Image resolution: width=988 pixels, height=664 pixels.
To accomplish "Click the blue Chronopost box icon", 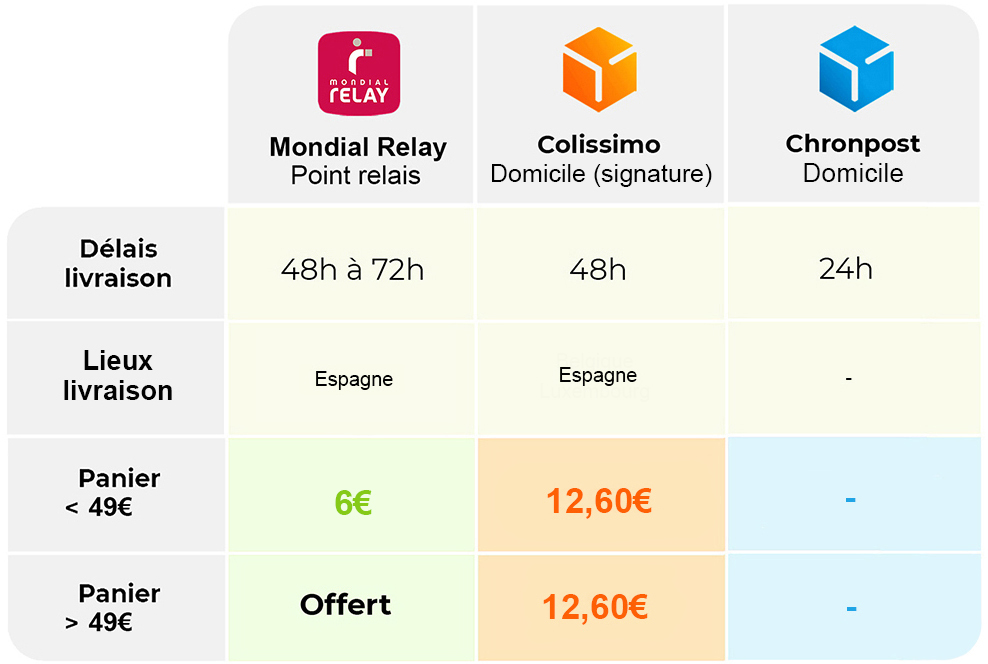I will click(855, 69).
